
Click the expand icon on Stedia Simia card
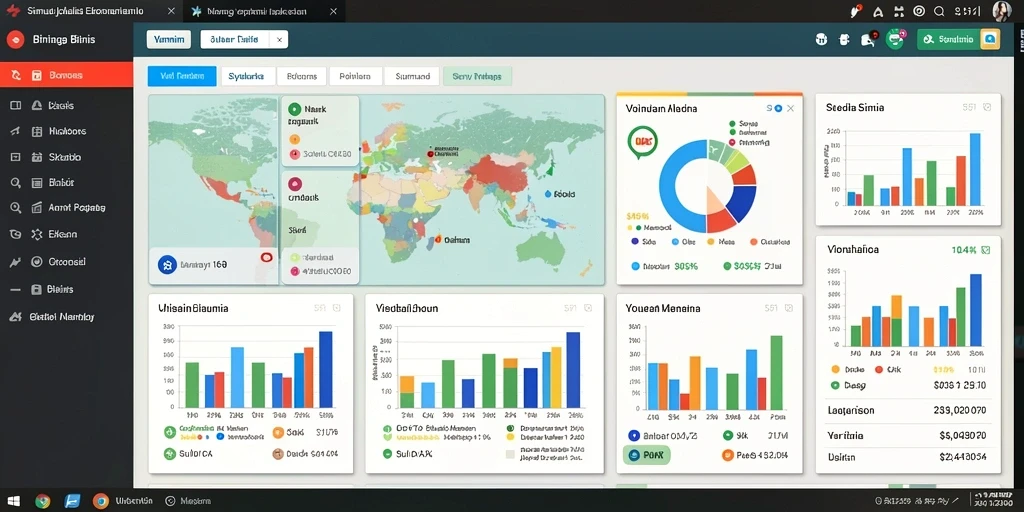click(987, 106)
